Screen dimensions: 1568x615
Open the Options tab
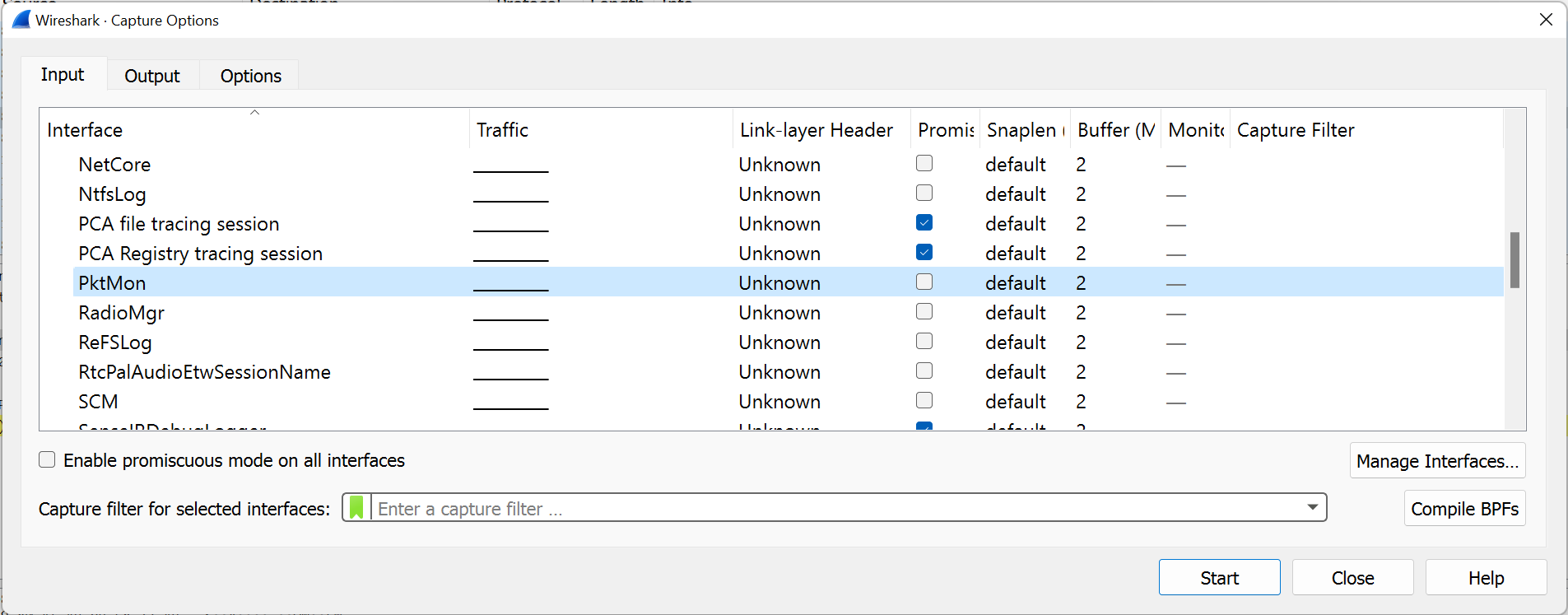point(250,76)
